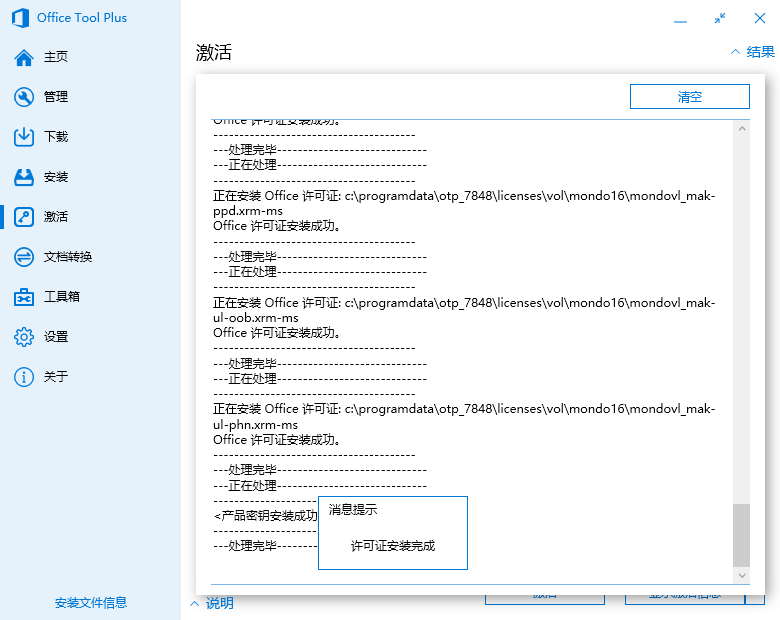Switch to 管理 menu label

[56, 97]
